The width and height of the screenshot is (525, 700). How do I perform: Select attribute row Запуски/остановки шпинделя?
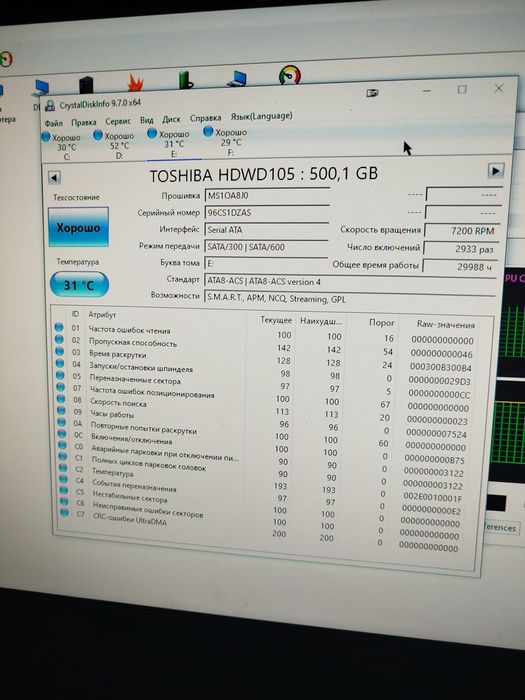coord(262,371)
